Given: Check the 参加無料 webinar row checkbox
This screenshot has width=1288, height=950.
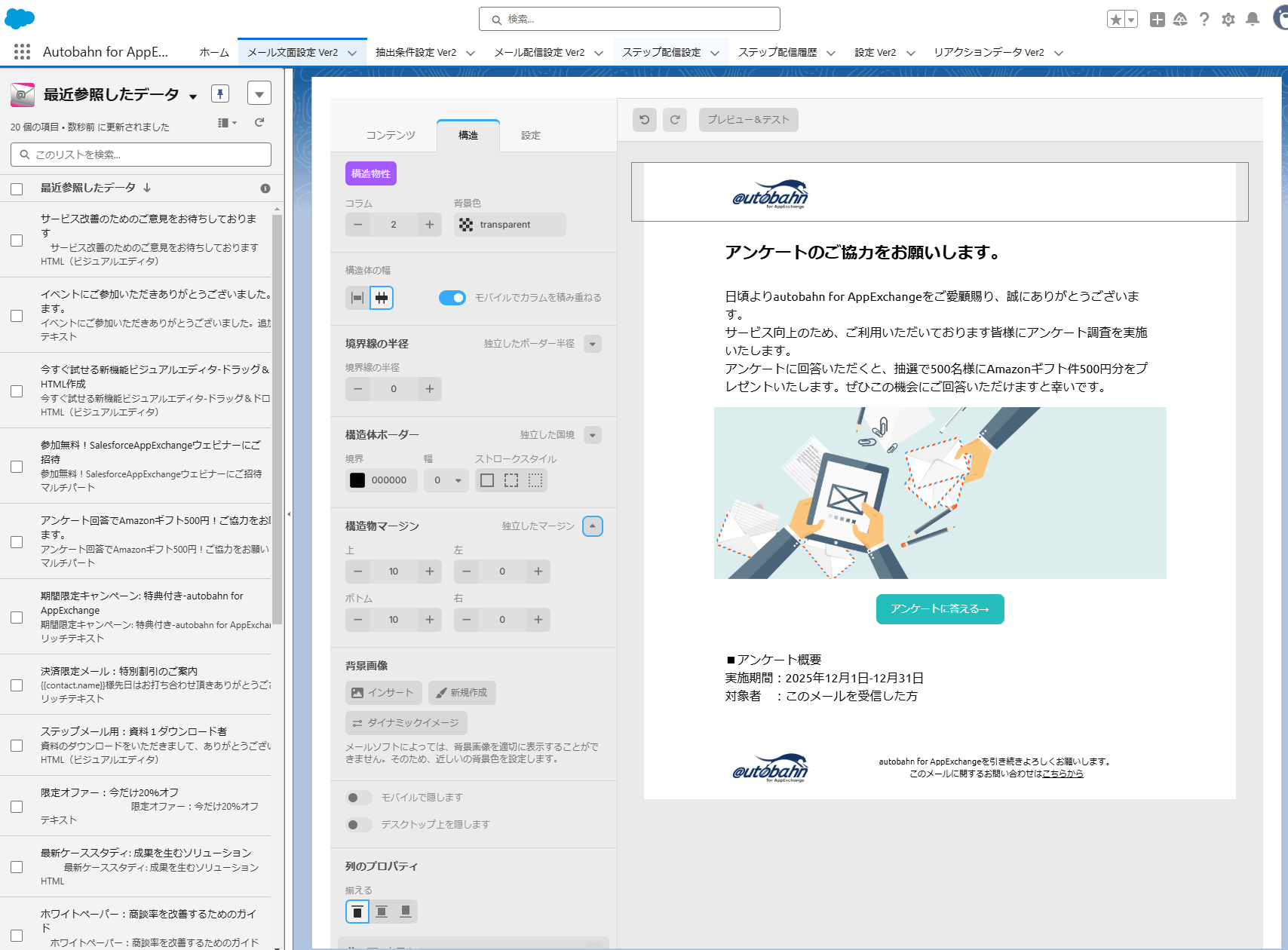Looking at the screenshot, I should point(17,467).
